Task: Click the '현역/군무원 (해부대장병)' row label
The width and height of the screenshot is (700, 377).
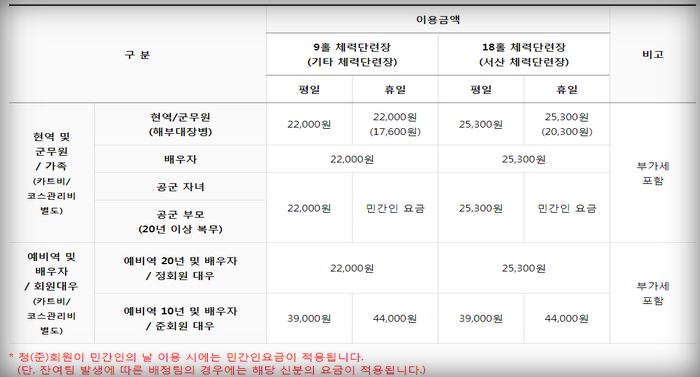Action: 180,124
